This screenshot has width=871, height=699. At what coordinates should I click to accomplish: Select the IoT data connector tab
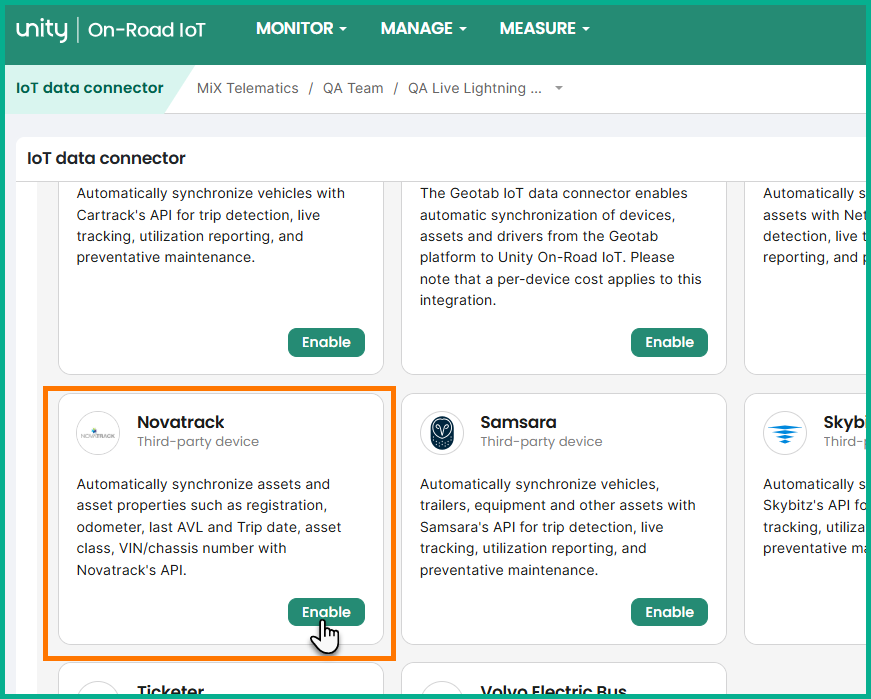[90, 88]
